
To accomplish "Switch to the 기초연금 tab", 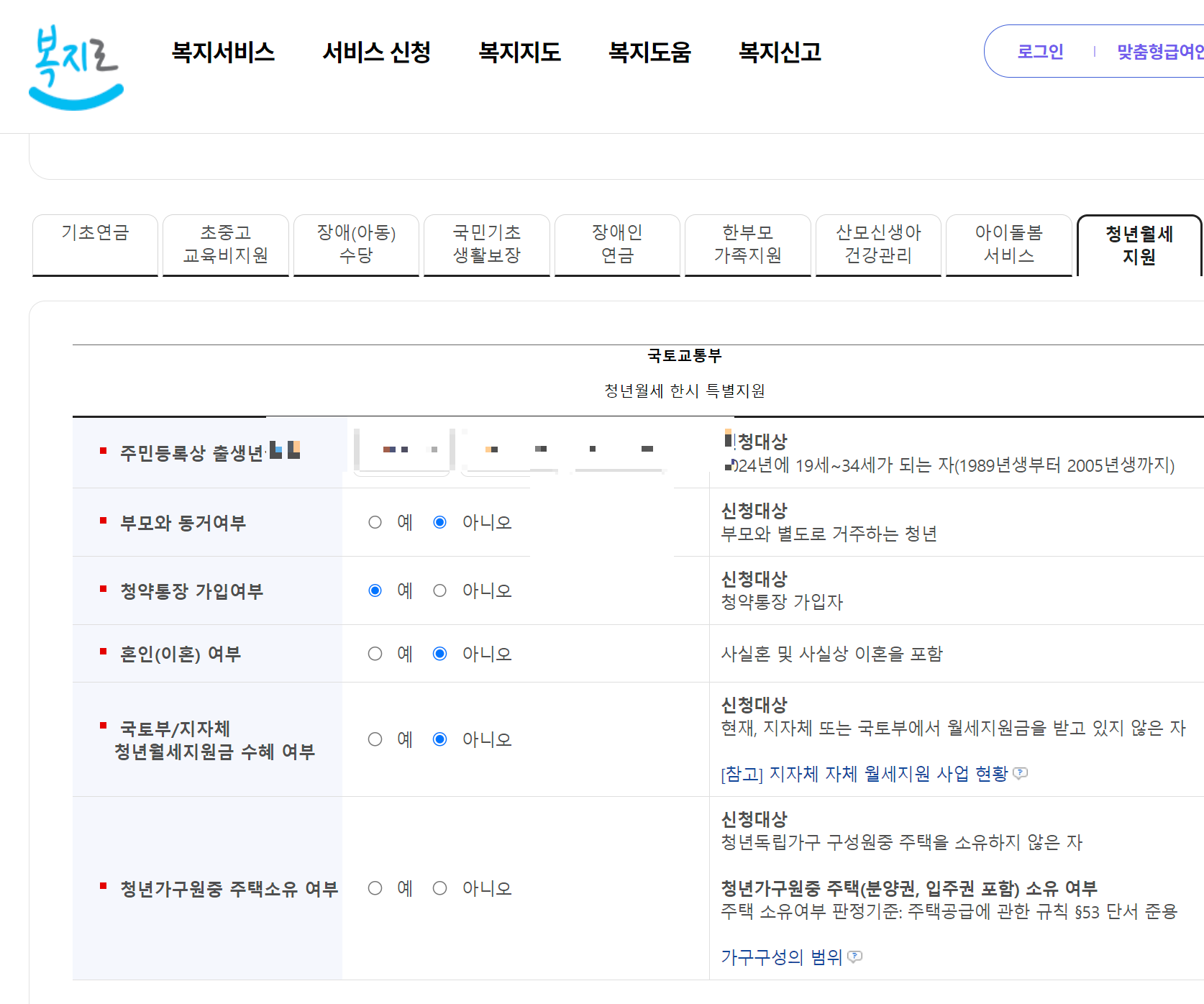I will (95, 245).
